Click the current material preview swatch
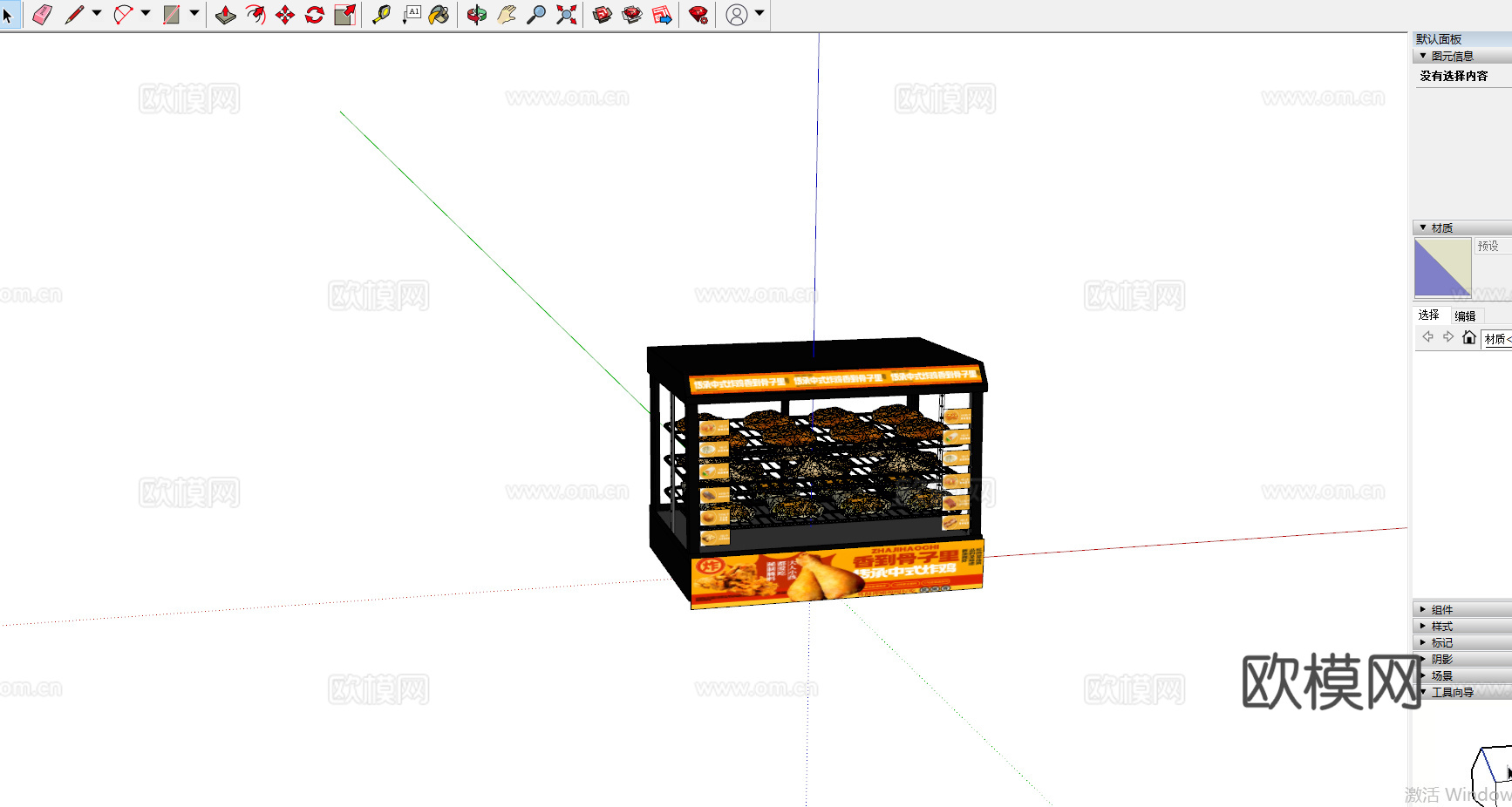This screenshot has height=807, width=1512. tap(1442, 268)
